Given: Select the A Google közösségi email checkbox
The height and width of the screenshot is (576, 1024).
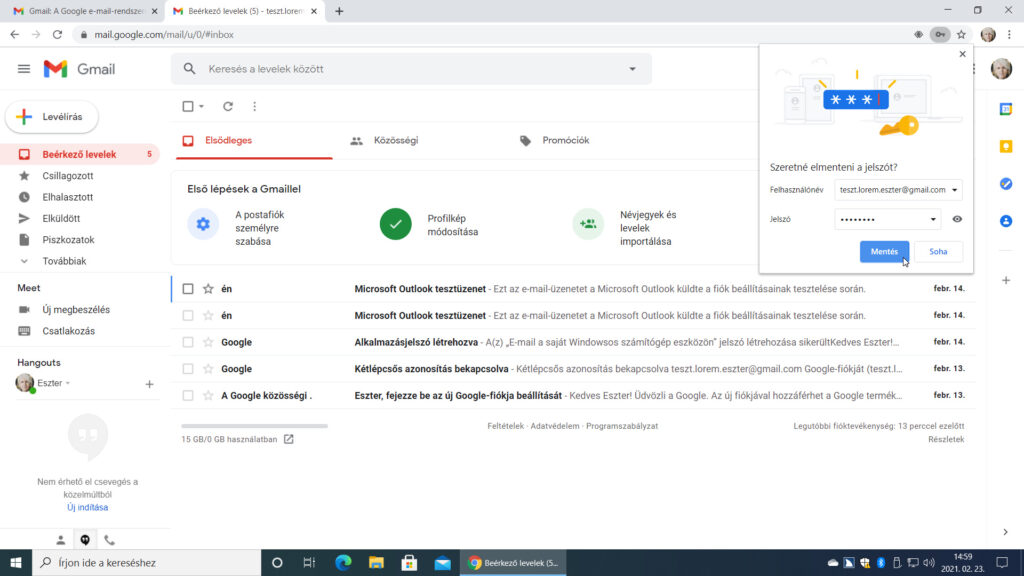Looking at the screenshot, I should tap(188, 396).
